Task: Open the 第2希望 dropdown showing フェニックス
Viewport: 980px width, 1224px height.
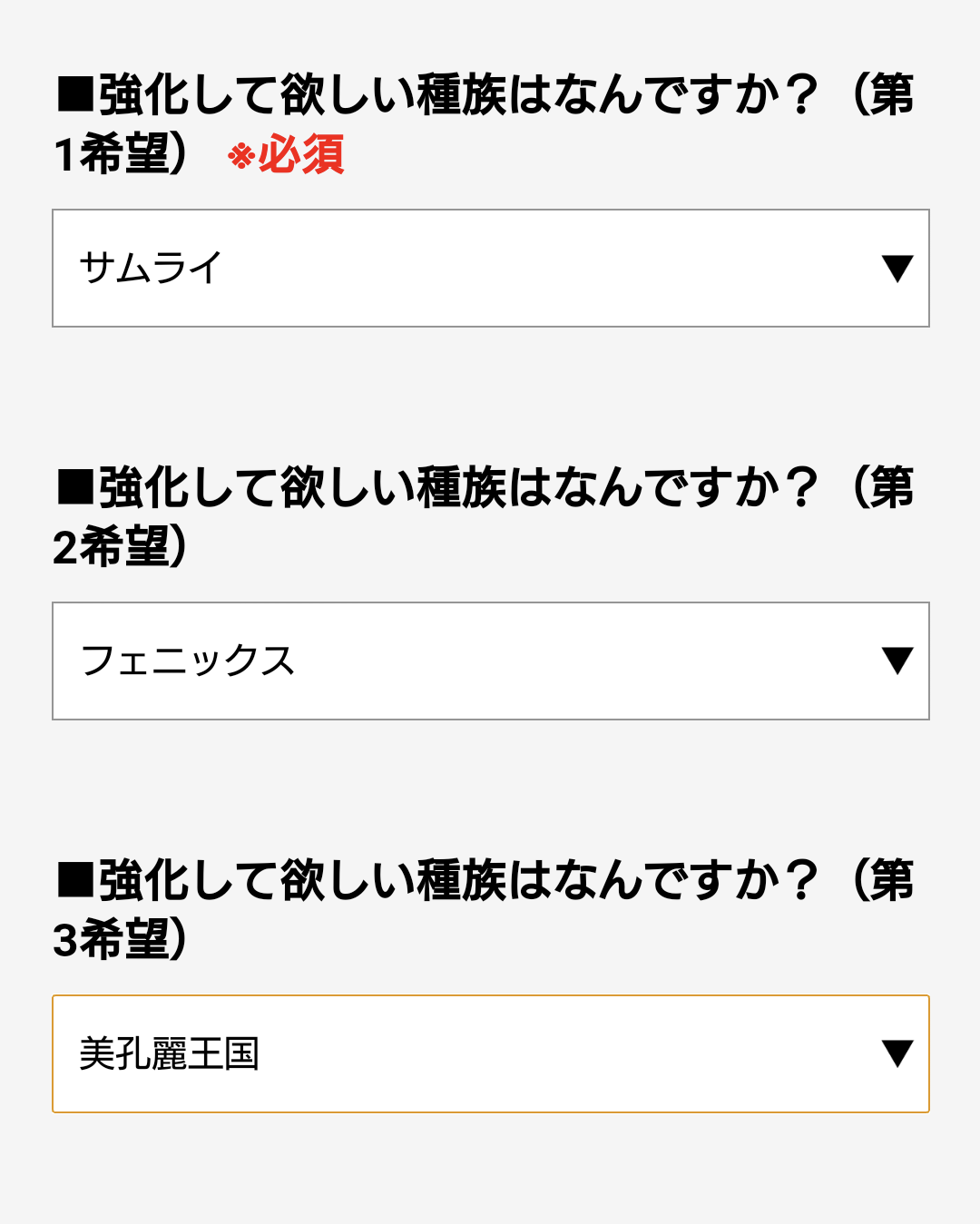Action: [490, 661]
